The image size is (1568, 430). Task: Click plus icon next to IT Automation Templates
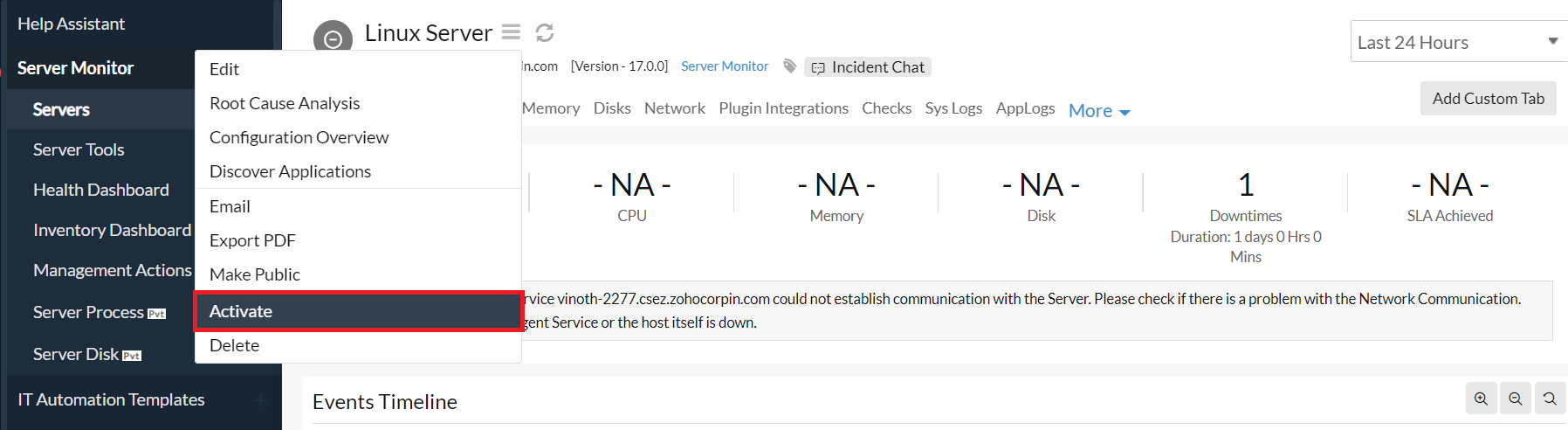[x=261, y=400]
